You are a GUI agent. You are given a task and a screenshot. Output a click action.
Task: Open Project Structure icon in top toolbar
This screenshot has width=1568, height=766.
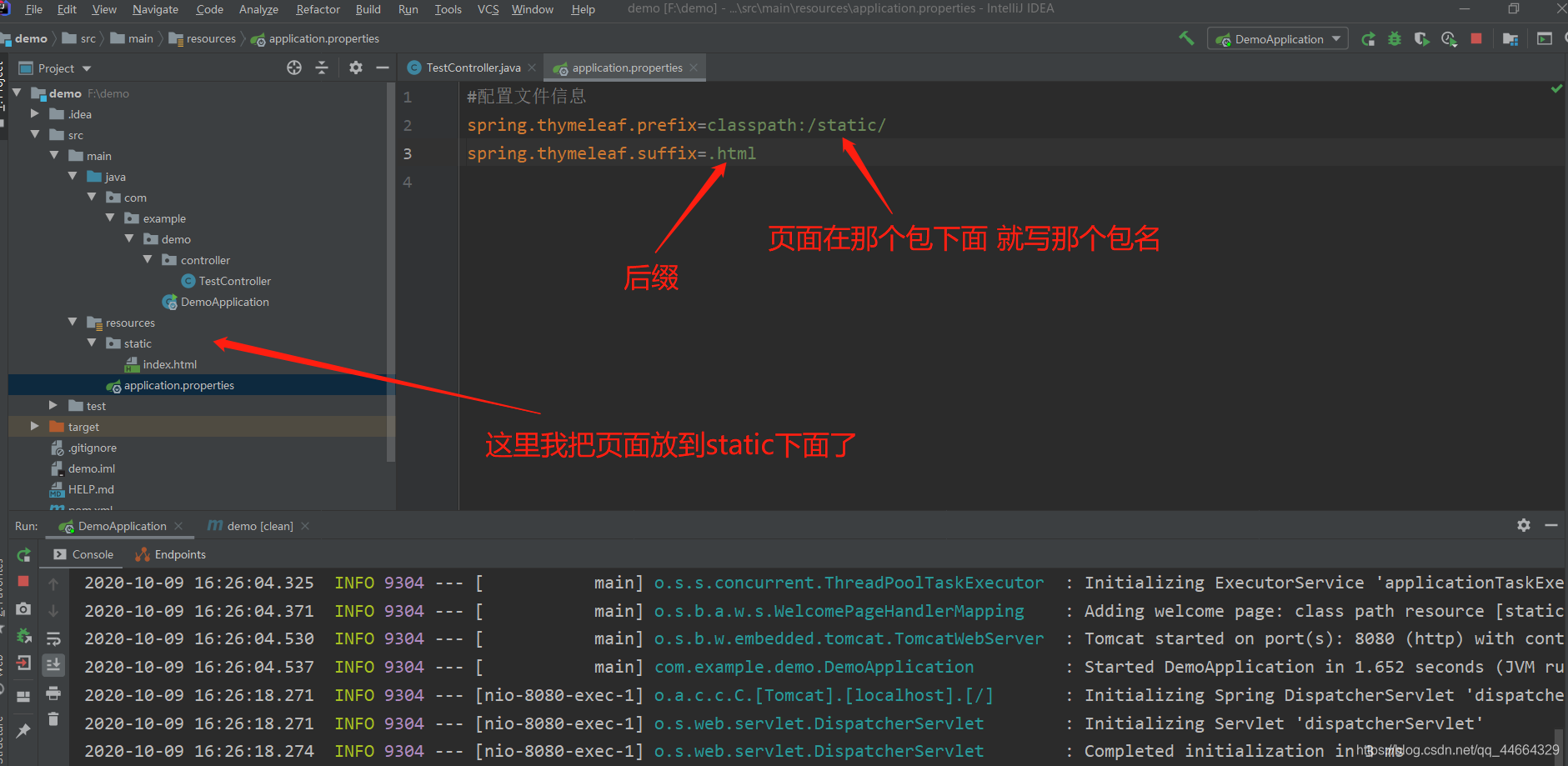pyautogui.click(x=1510, y=39)
